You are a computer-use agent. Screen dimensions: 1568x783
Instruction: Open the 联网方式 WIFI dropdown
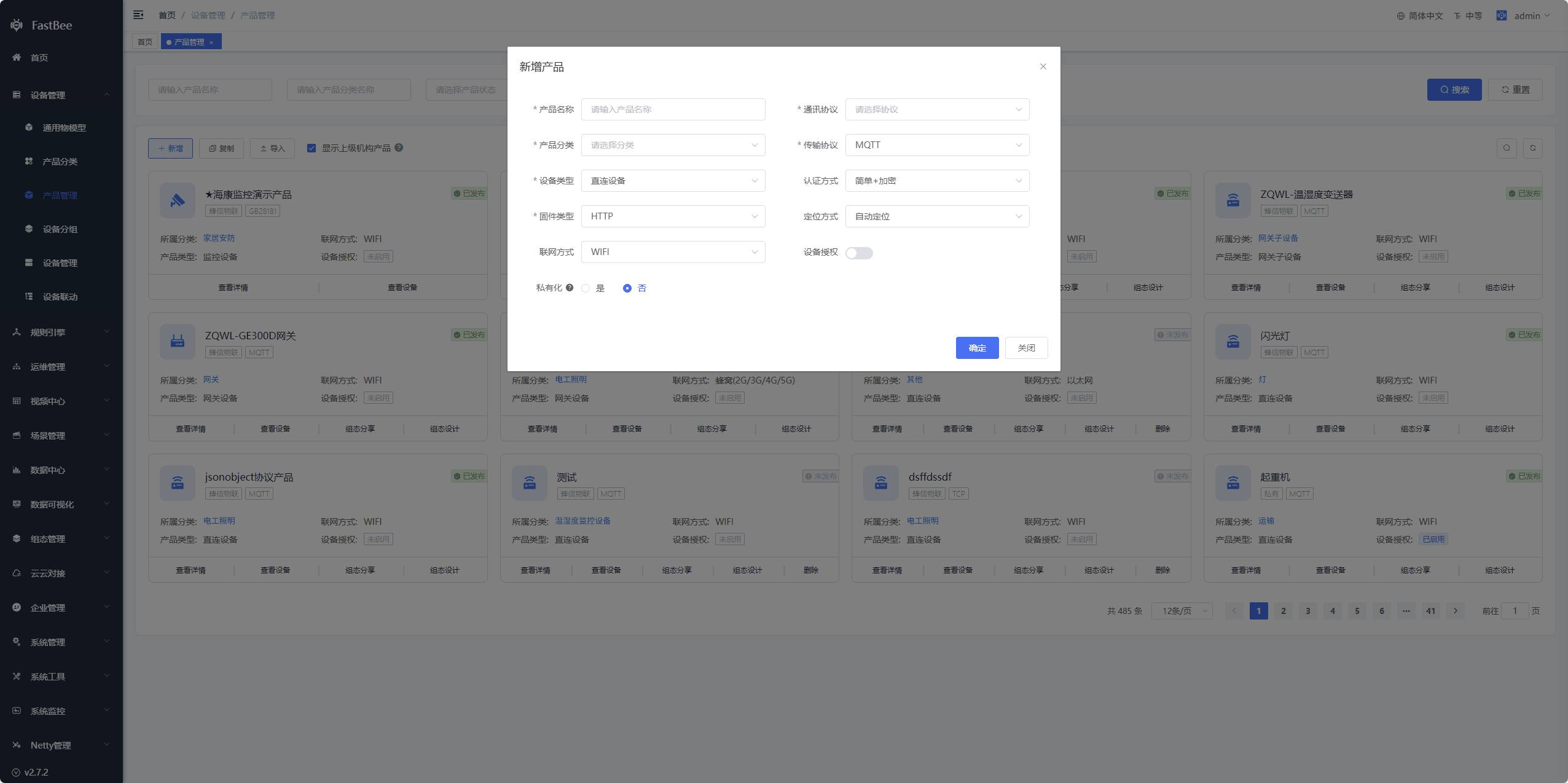[x=673, y=252]
